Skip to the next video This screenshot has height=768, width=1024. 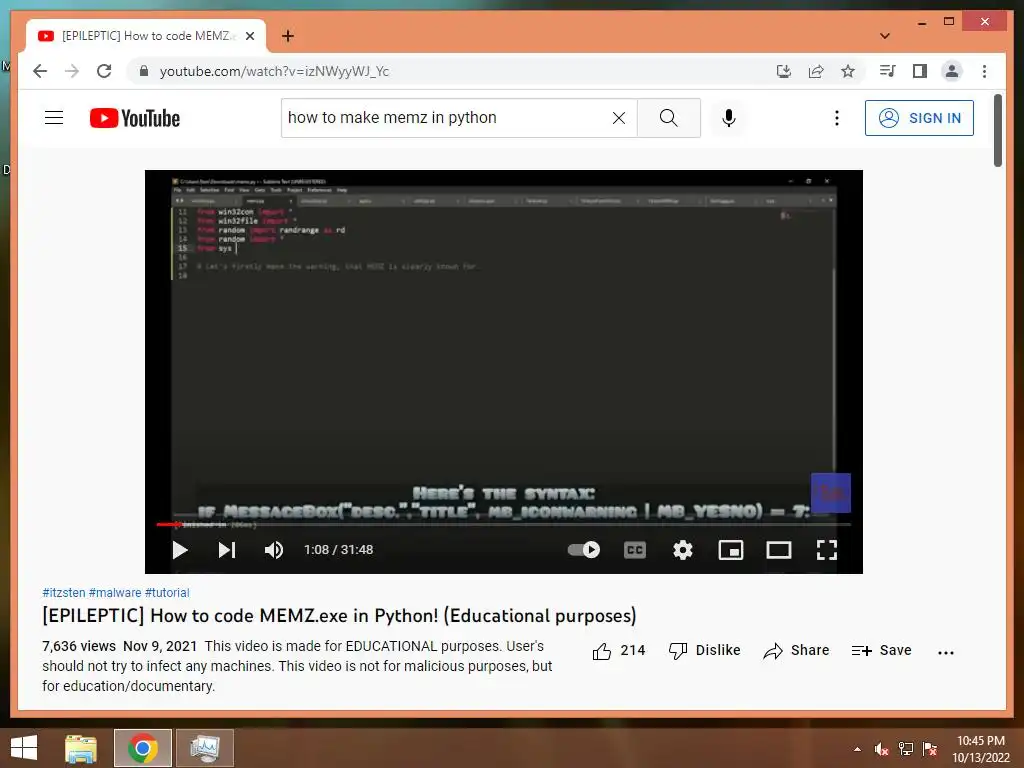pyautogui.click(x=227, y=550)
